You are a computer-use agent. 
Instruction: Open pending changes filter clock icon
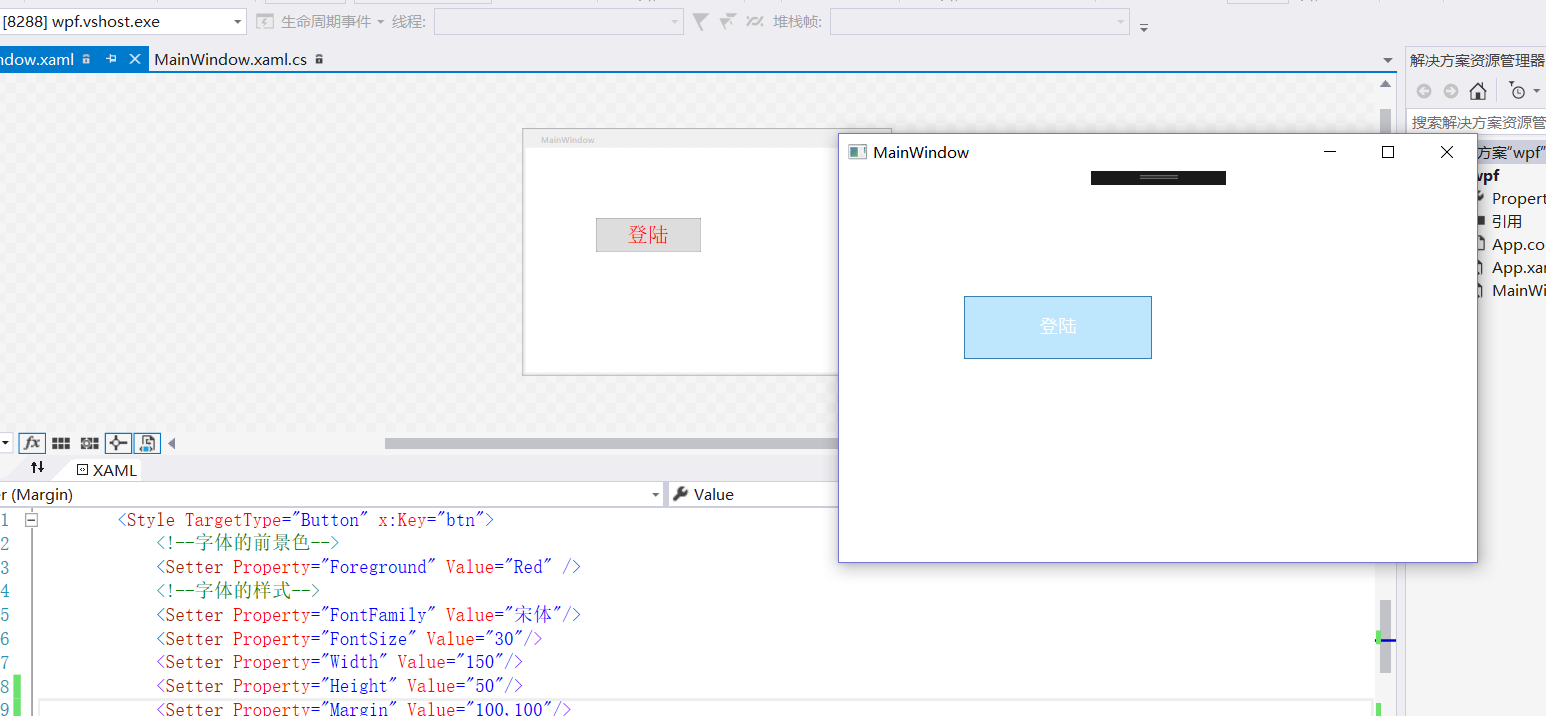(1518, 92)
